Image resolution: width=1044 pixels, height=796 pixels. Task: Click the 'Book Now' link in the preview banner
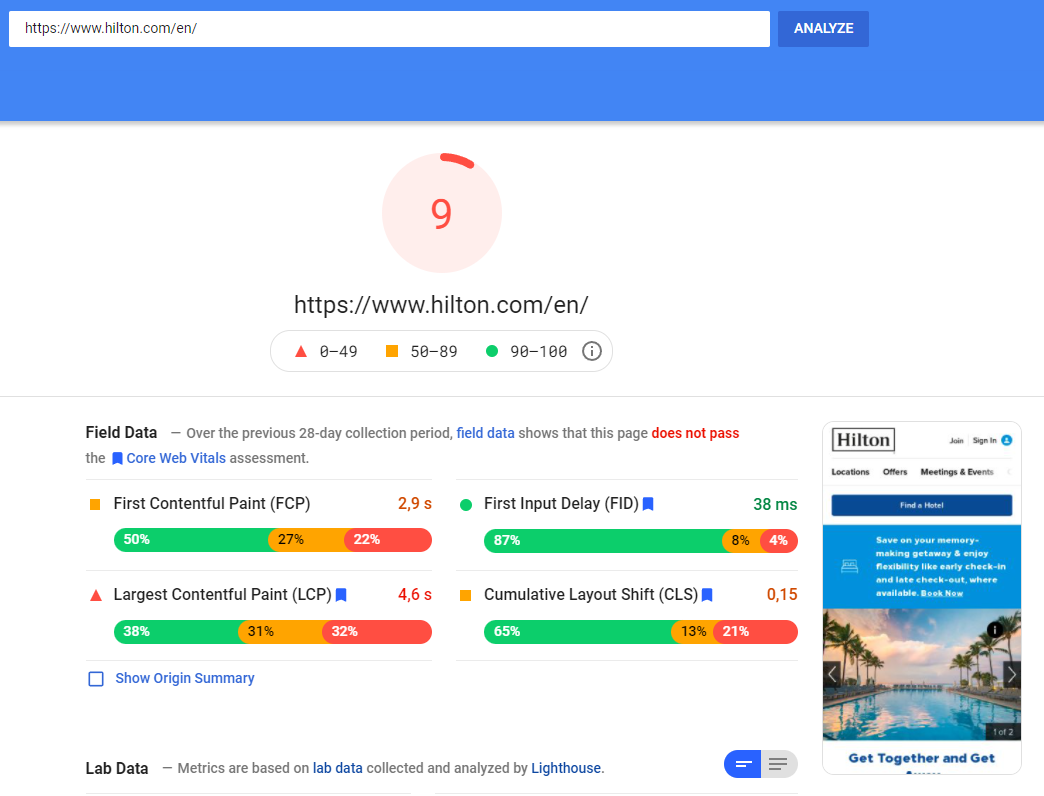(941, 593)
